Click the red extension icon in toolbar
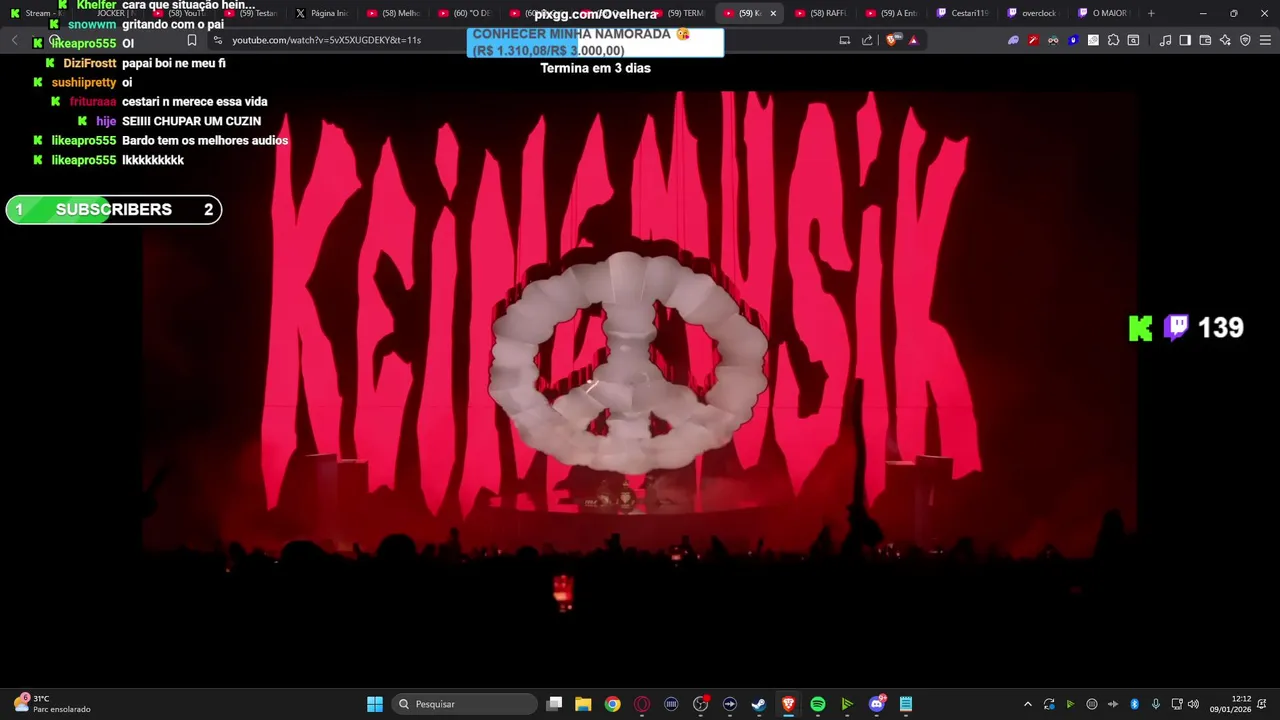The image size is (1280, 720). [x=1033, y=40]
